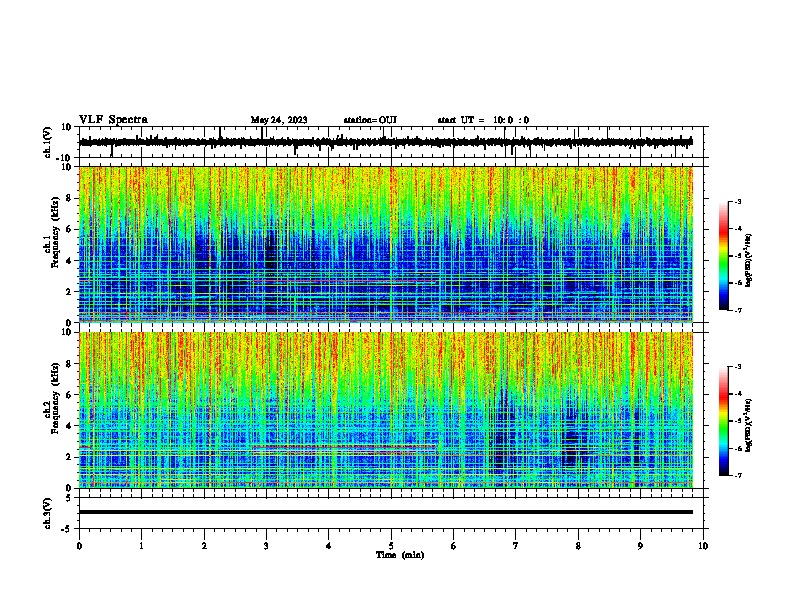Click time axis tick label '0'
This screenshot has width=792, height=612.
point(79,546)
